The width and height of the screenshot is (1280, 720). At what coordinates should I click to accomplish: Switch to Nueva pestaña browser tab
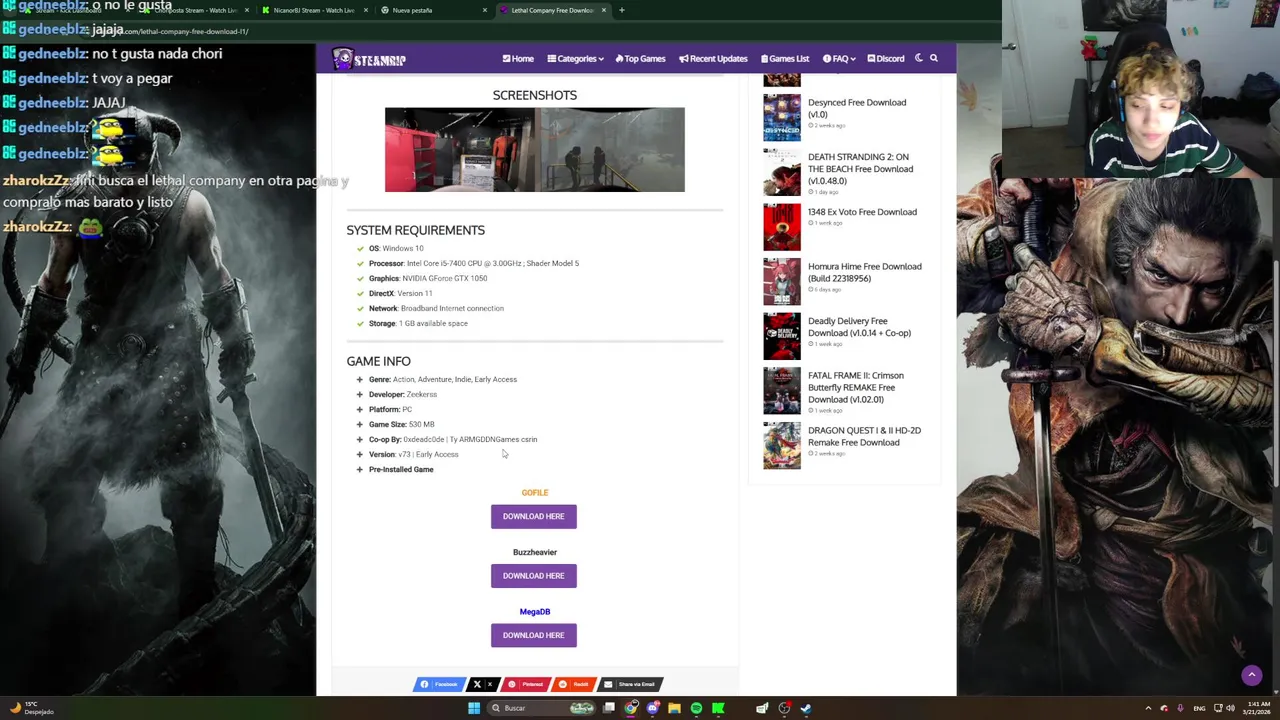pos(432,10)
